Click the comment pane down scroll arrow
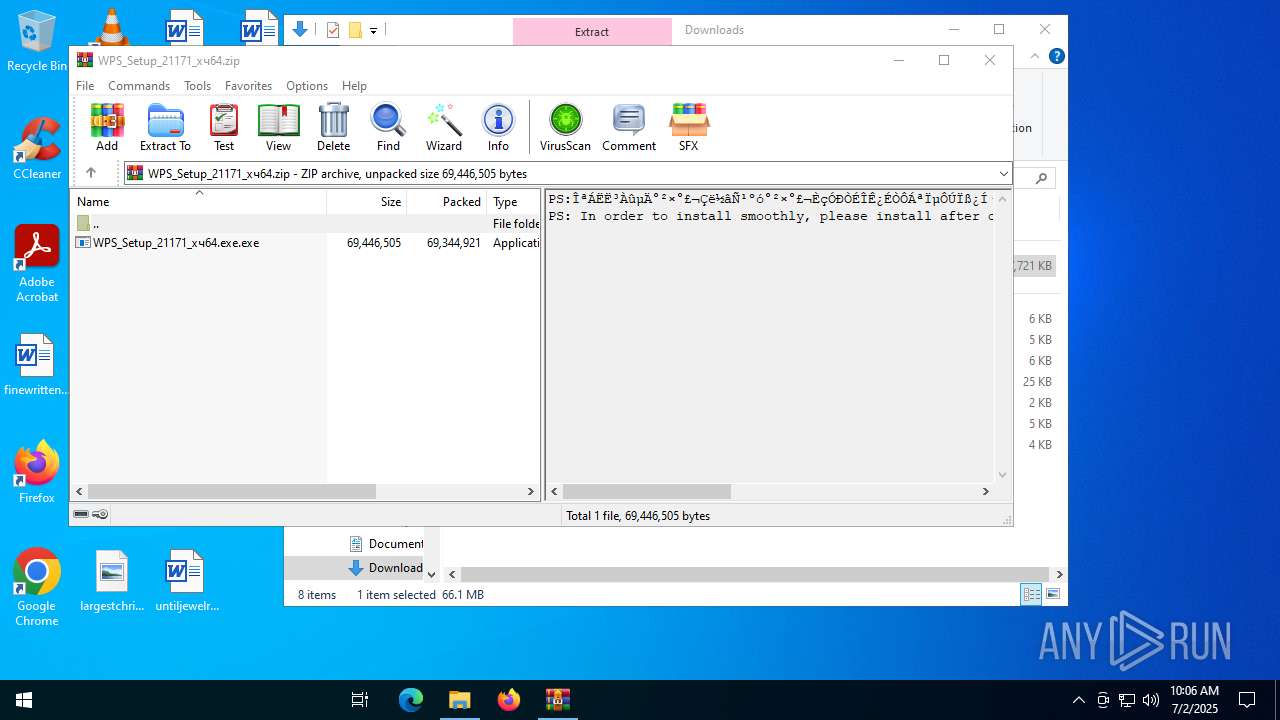 pyautogui.click(x=1002, y=474)
